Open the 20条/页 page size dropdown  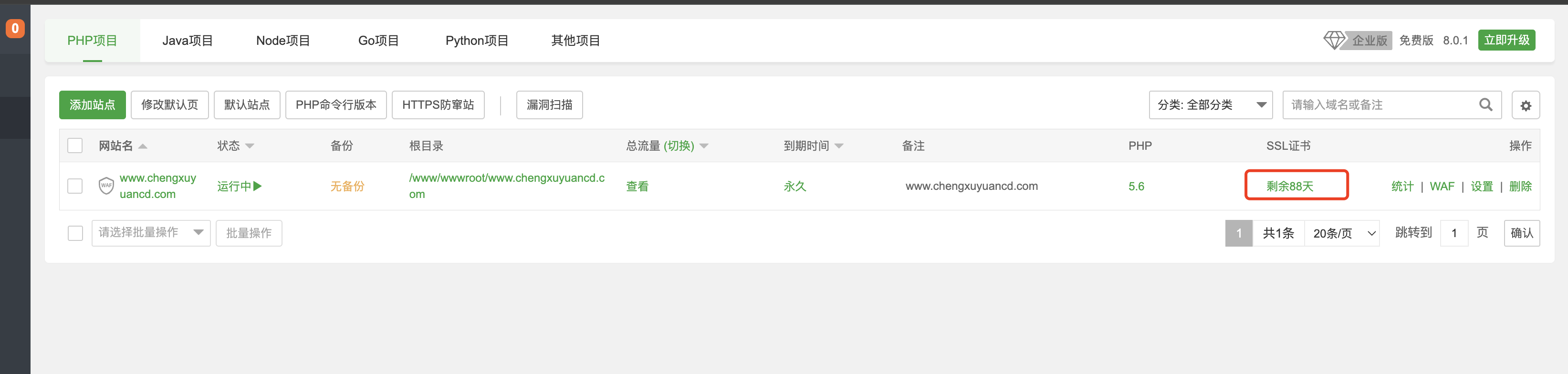[x=1343, y=234]
